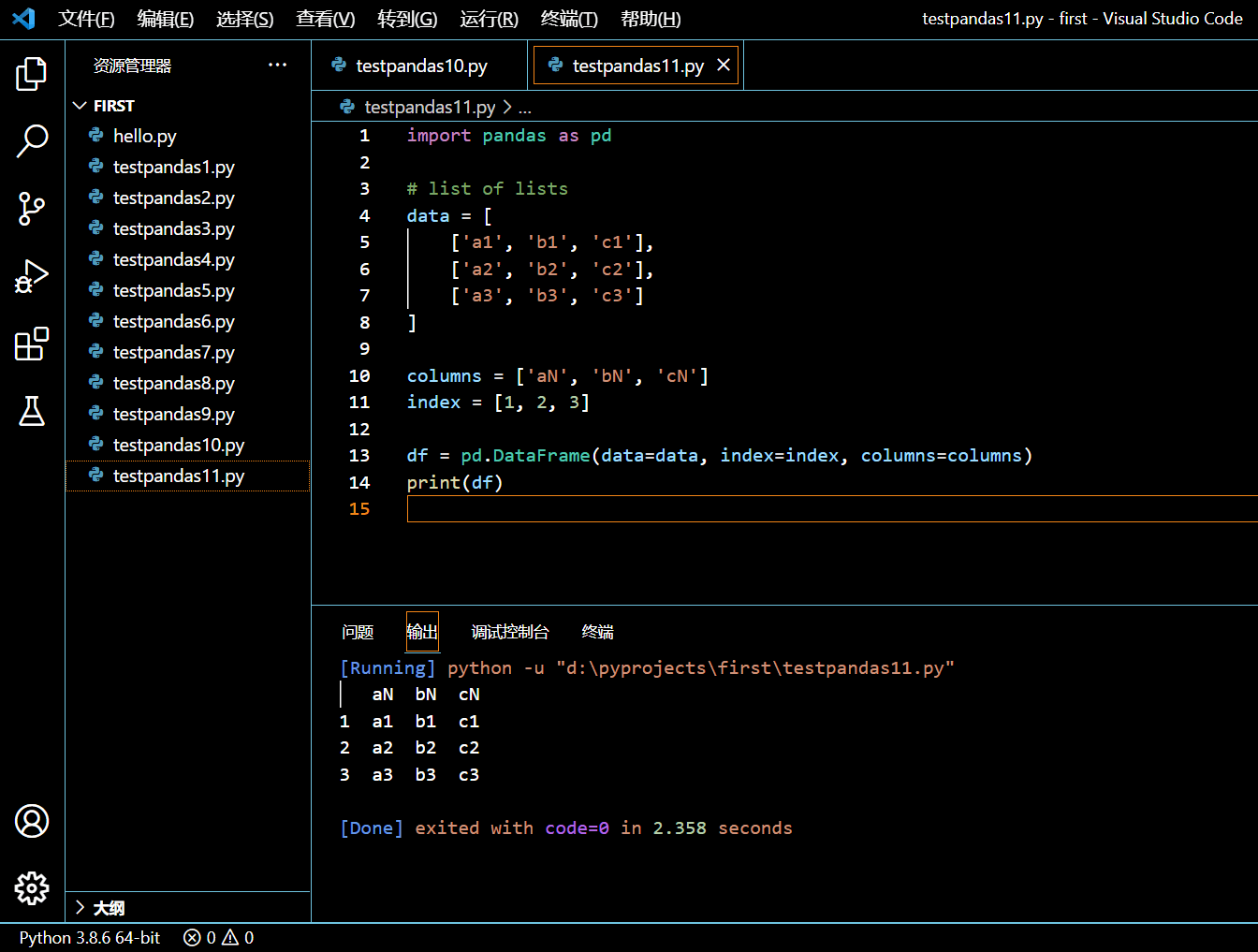Expand breadcrumb chevron after testpandas11.py
1258x952 pixels.
(507, 107)
